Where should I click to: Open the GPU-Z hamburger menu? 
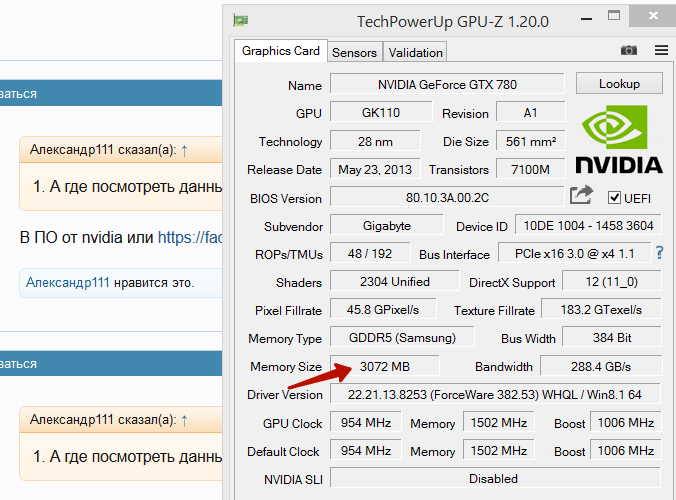[661, 50]
